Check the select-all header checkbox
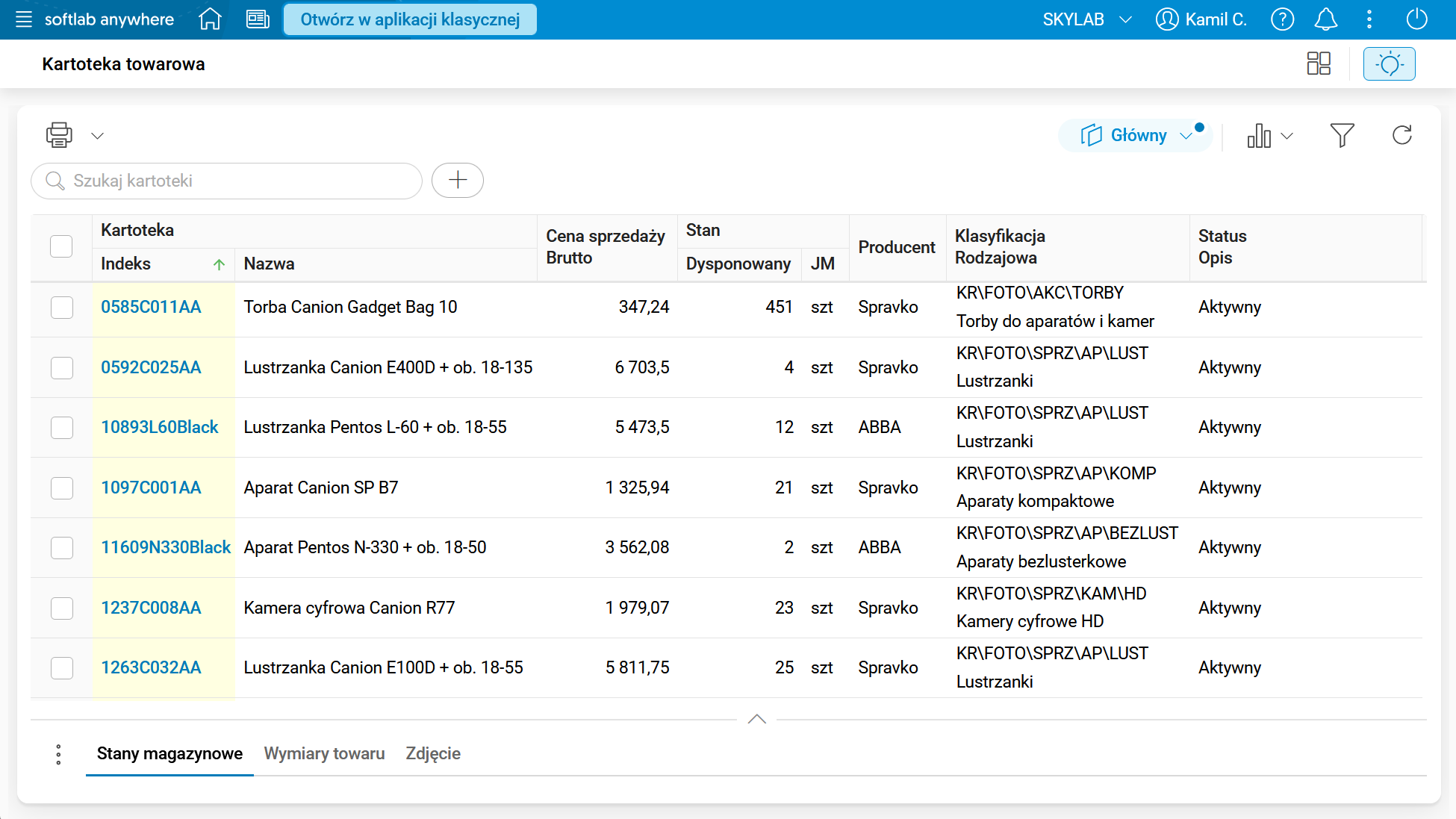Viewport: 1456px width, 819px height. (x=61, y=246)
